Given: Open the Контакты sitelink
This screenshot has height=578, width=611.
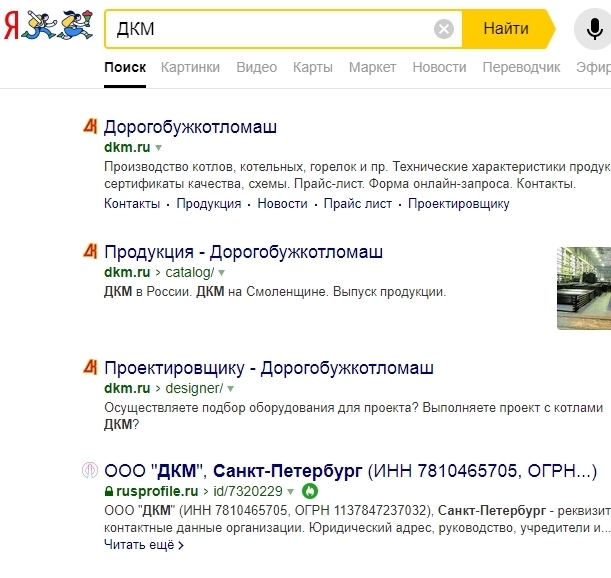Looking at the screenshot, I should pos(132,203).
